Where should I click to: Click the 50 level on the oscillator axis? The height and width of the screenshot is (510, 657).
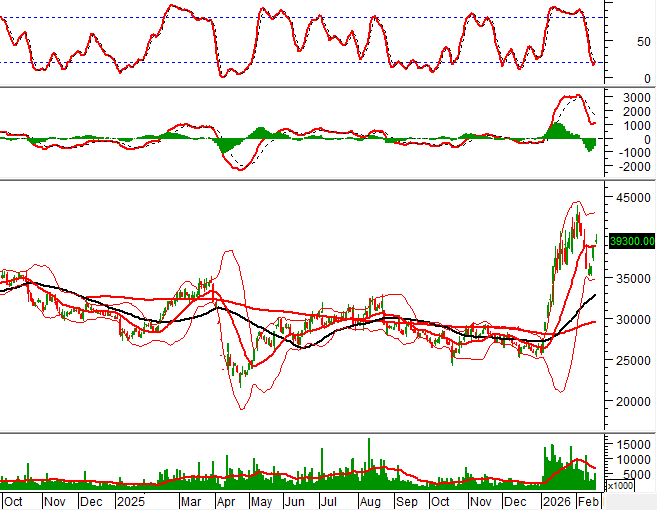click(x=628, y=42)
